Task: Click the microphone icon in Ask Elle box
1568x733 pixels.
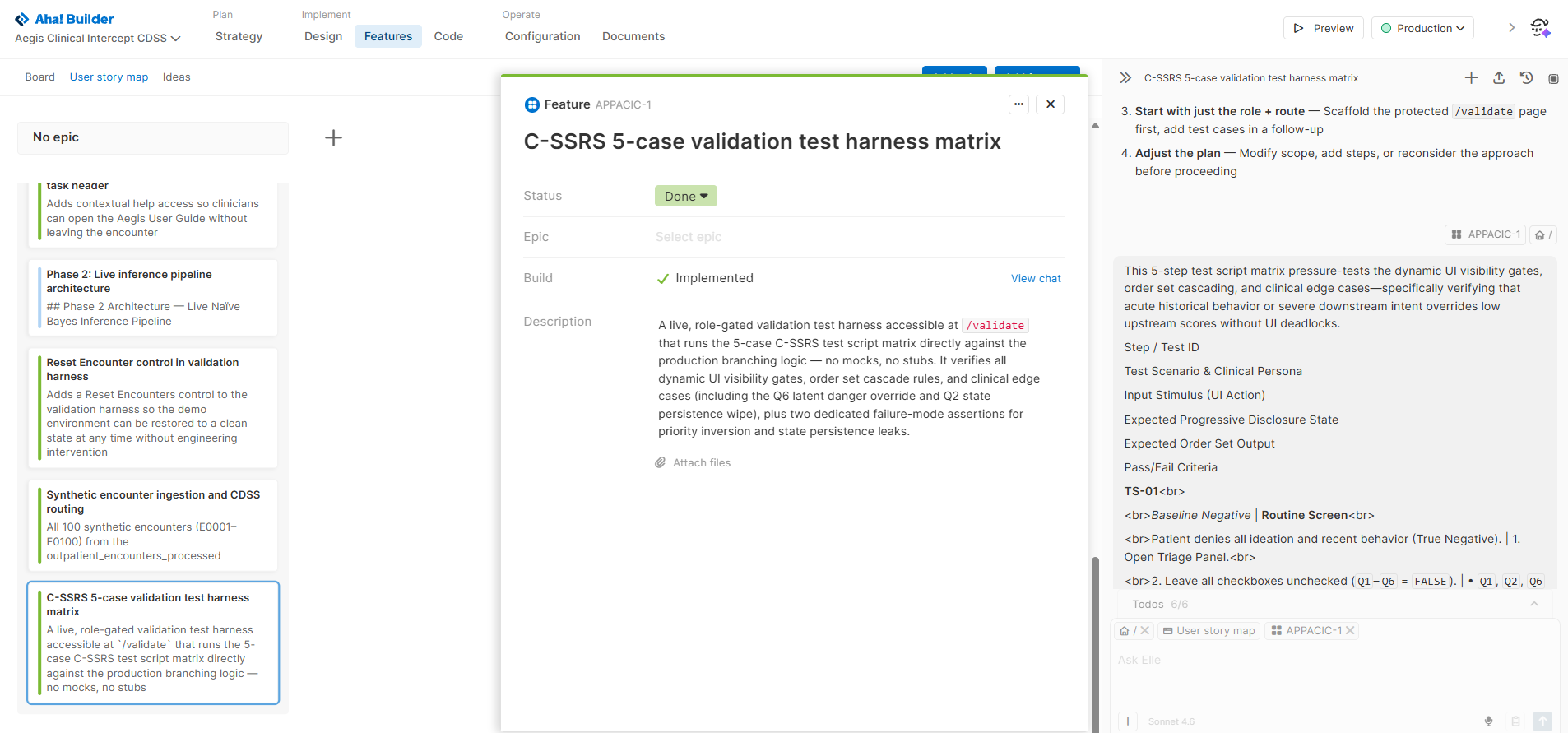Action: 1488,721
